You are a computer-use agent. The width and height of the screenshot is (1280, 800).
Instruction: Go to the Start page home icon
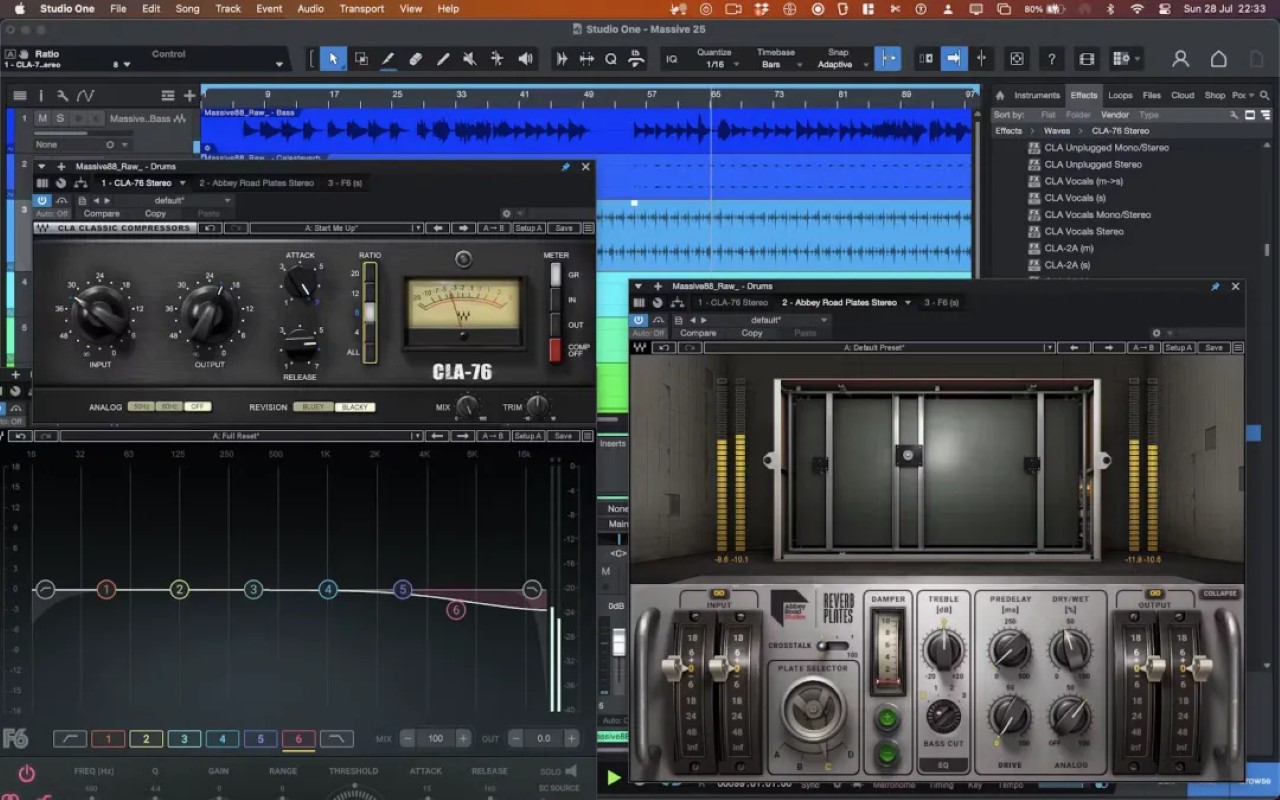(1218, 59)
